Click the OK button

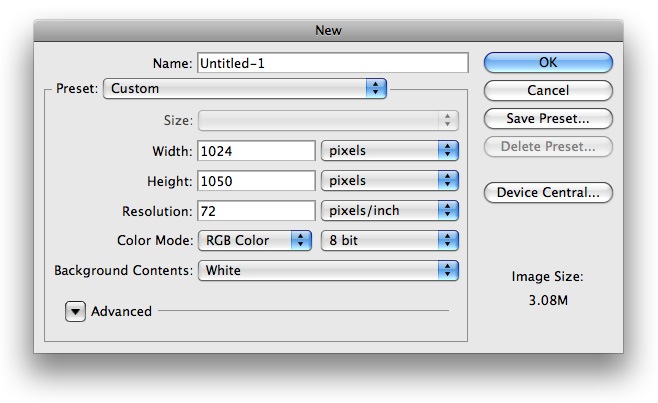pyautogui.click(x=548, y=63)
